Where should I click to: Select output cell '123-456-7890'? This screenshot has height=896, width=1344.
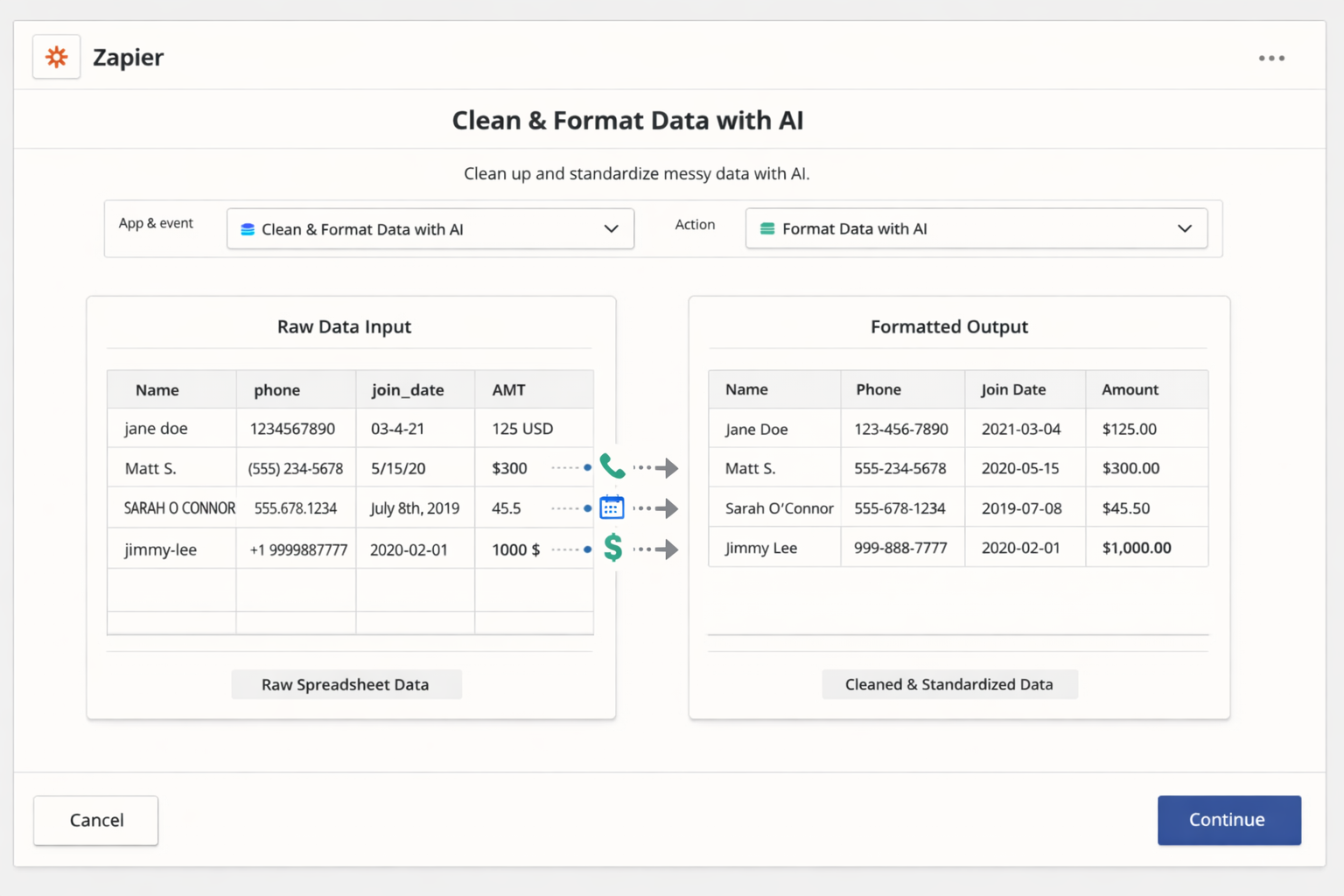[902, 429]
